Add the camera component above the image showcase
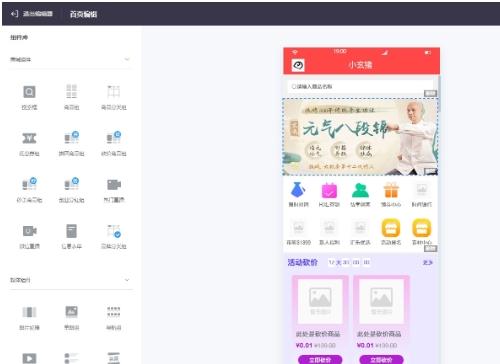Viewport: 500px width, 364px height. [29, 231]
